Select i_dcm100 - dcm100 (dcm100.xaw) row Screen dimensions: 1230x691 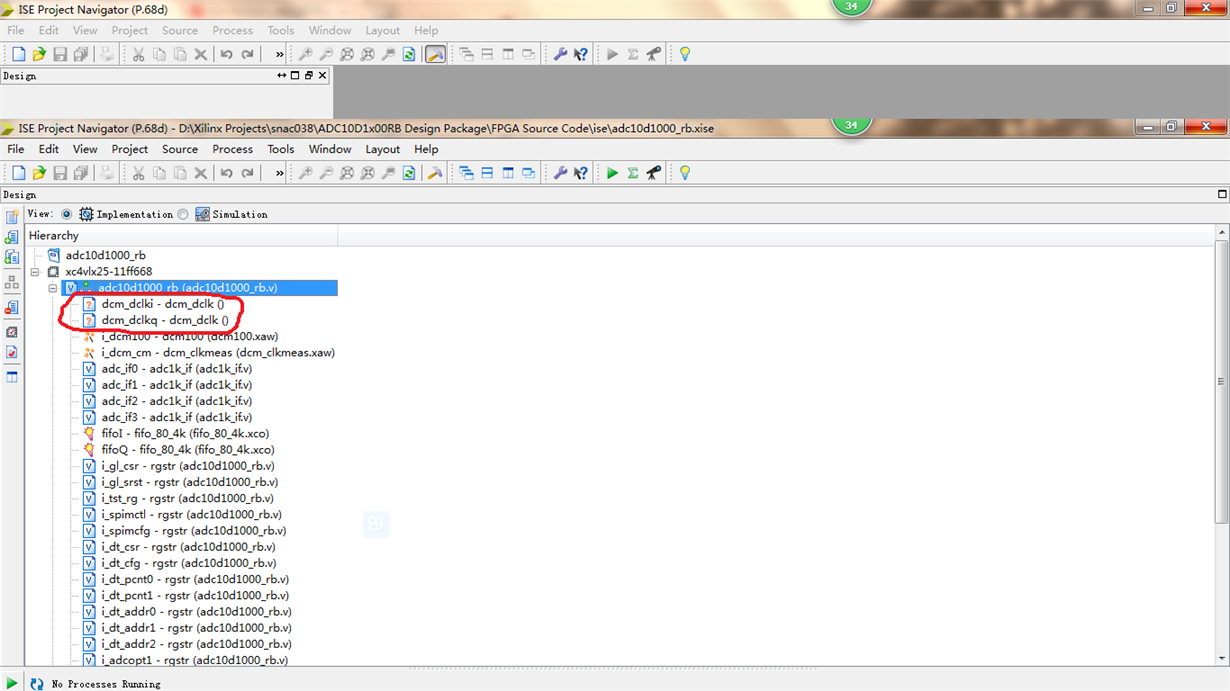(x=190, y=336)
